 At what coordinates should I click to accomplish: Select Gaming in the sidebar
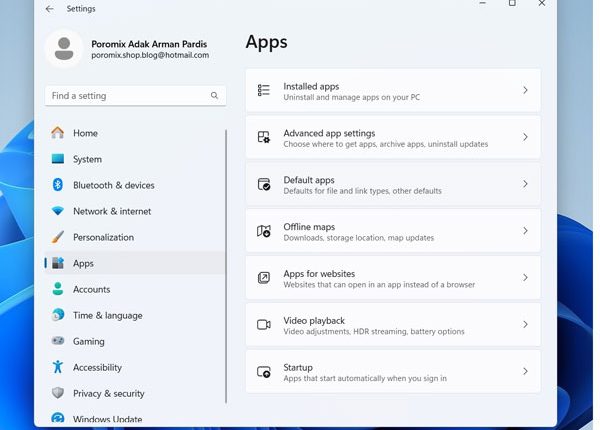click(x=134, y=341)
